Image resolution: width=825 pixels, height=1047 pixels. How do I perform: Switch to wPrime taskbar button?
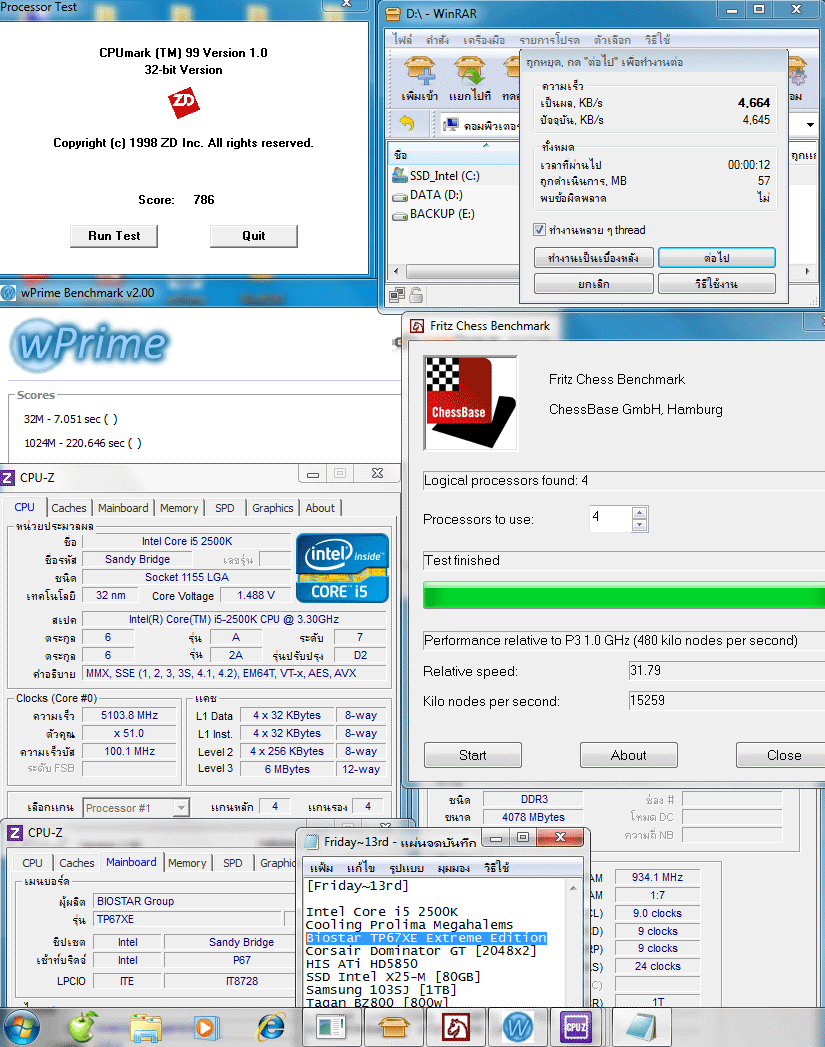tap(518, 1027)
